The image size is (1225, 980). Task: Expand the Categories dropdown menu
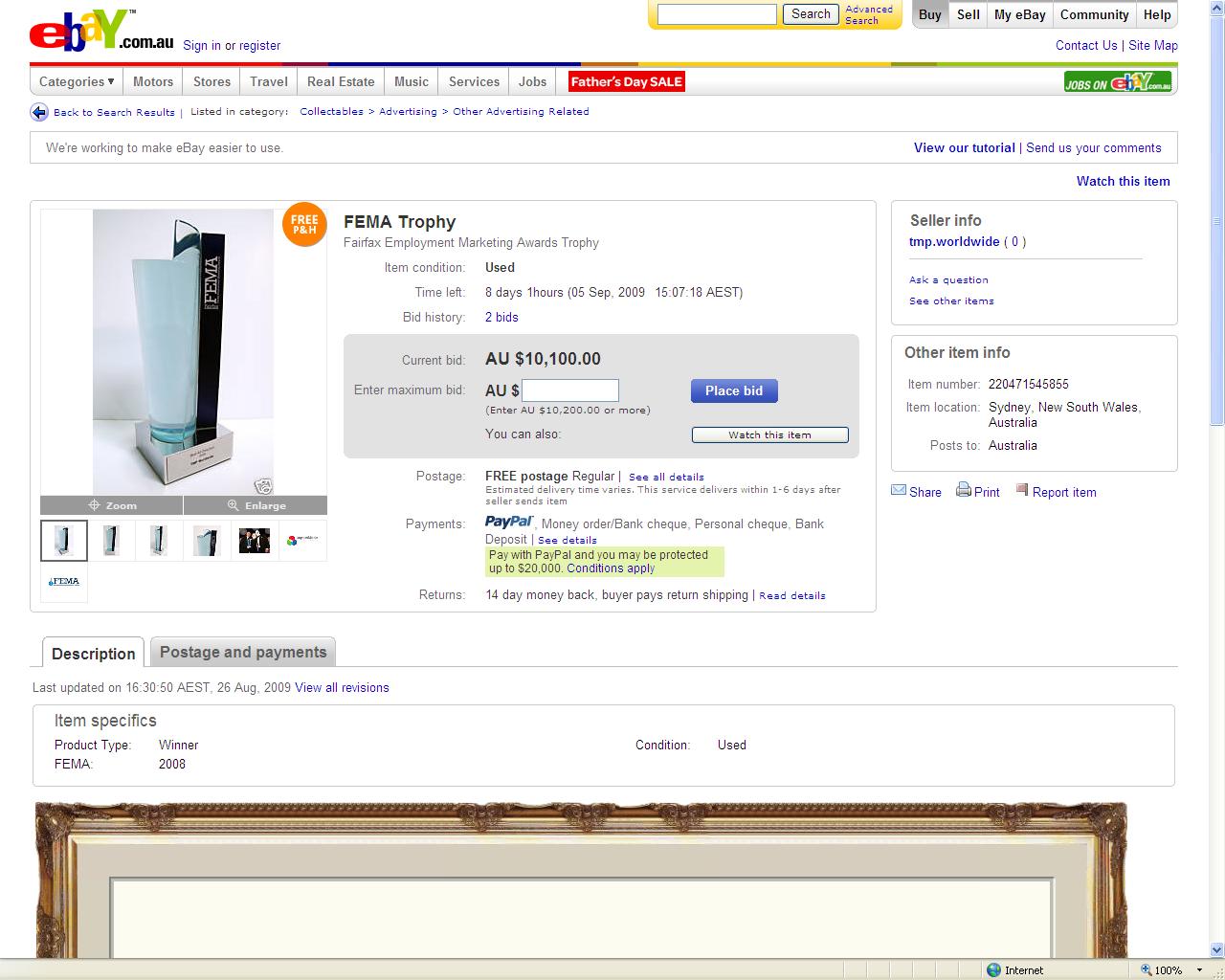(77, 81)
